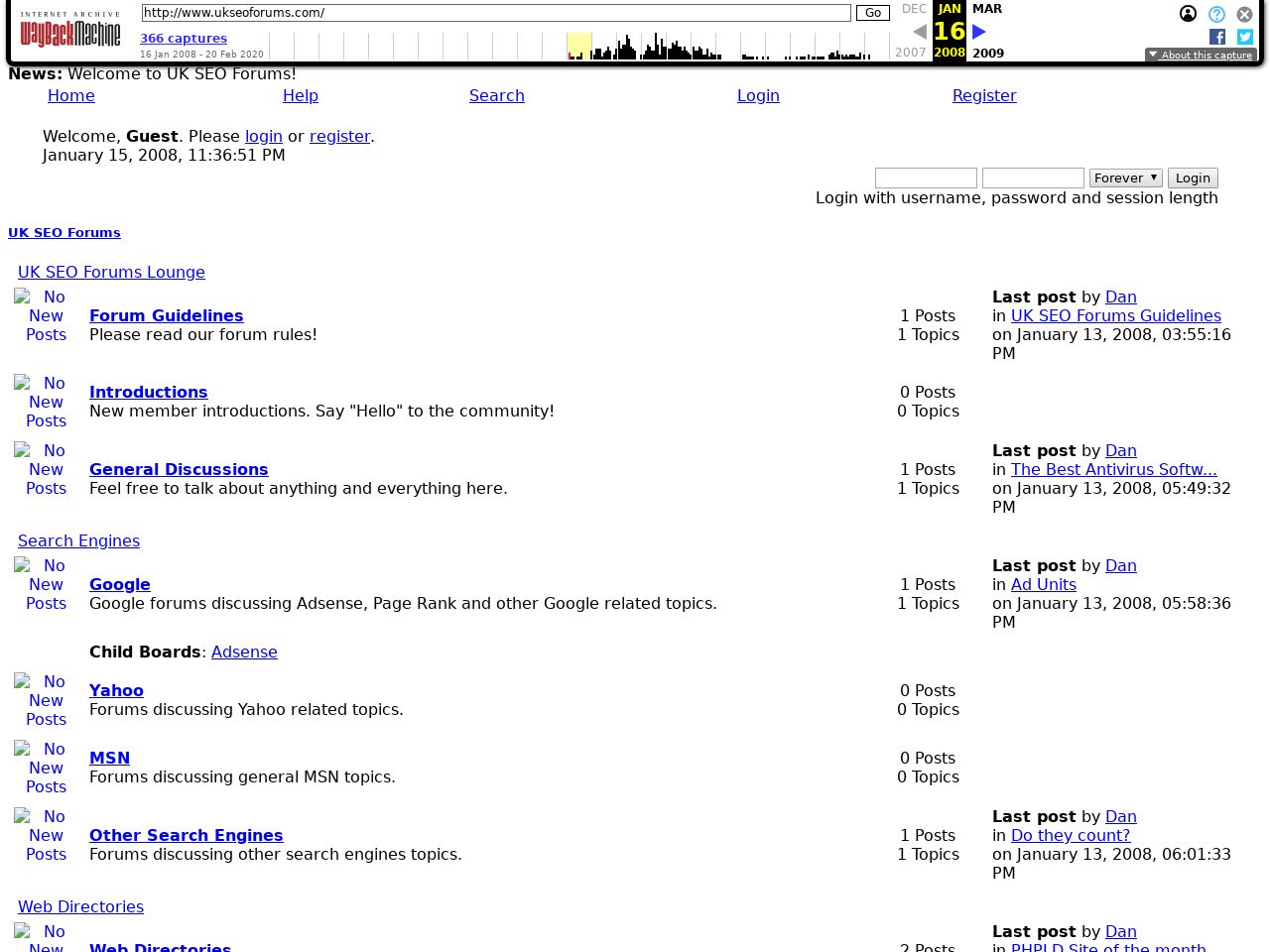
Task: Go to previous capture arrow
Action: [919, 32]
